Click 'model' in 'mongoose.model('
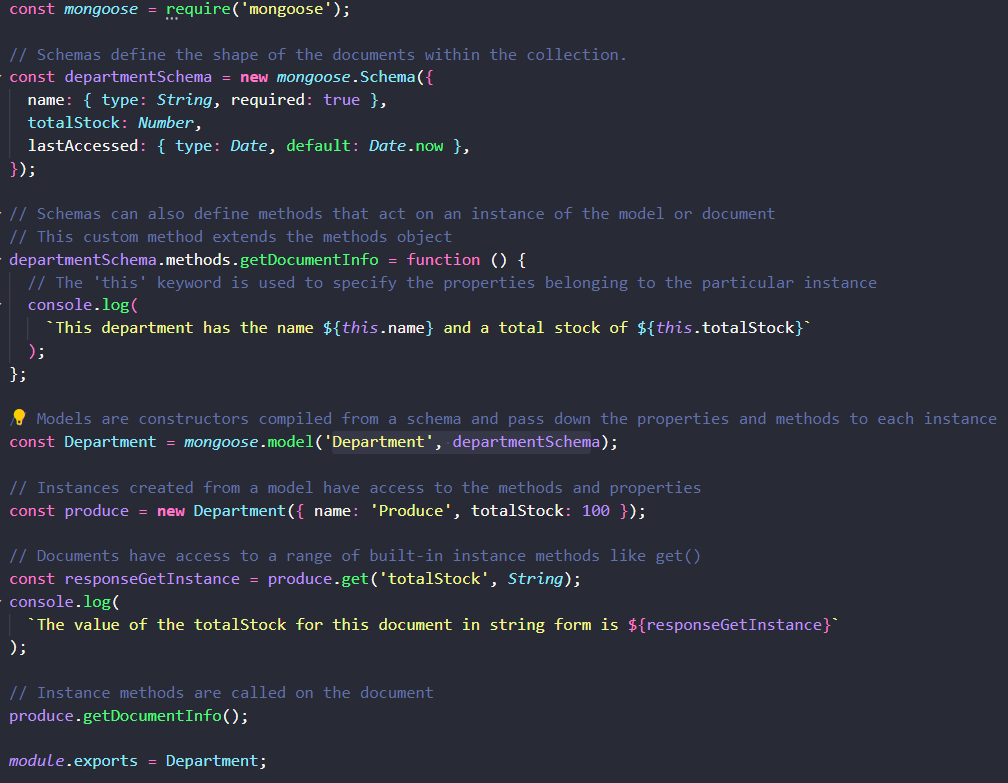Image resolution: width=1008 pixels, height=783 pixels. coord(291,442)
